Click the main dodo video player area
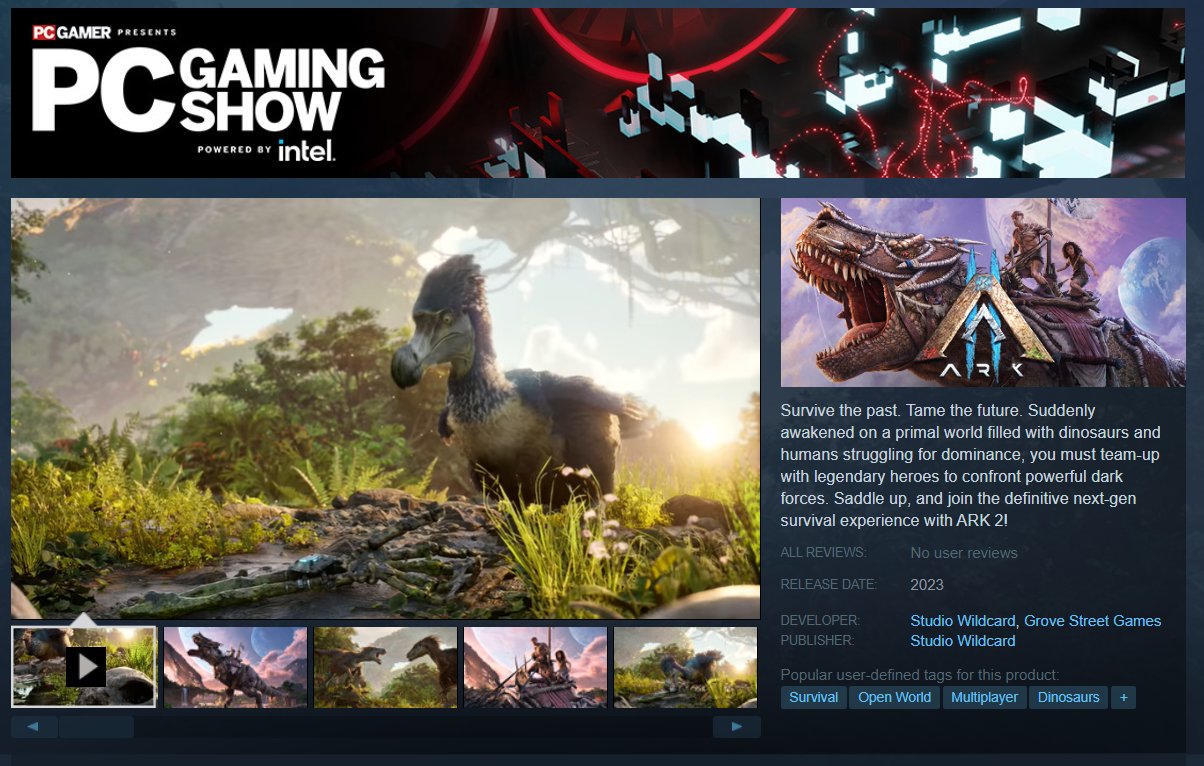The image size is (1204, 766). [x=386, y=408]
